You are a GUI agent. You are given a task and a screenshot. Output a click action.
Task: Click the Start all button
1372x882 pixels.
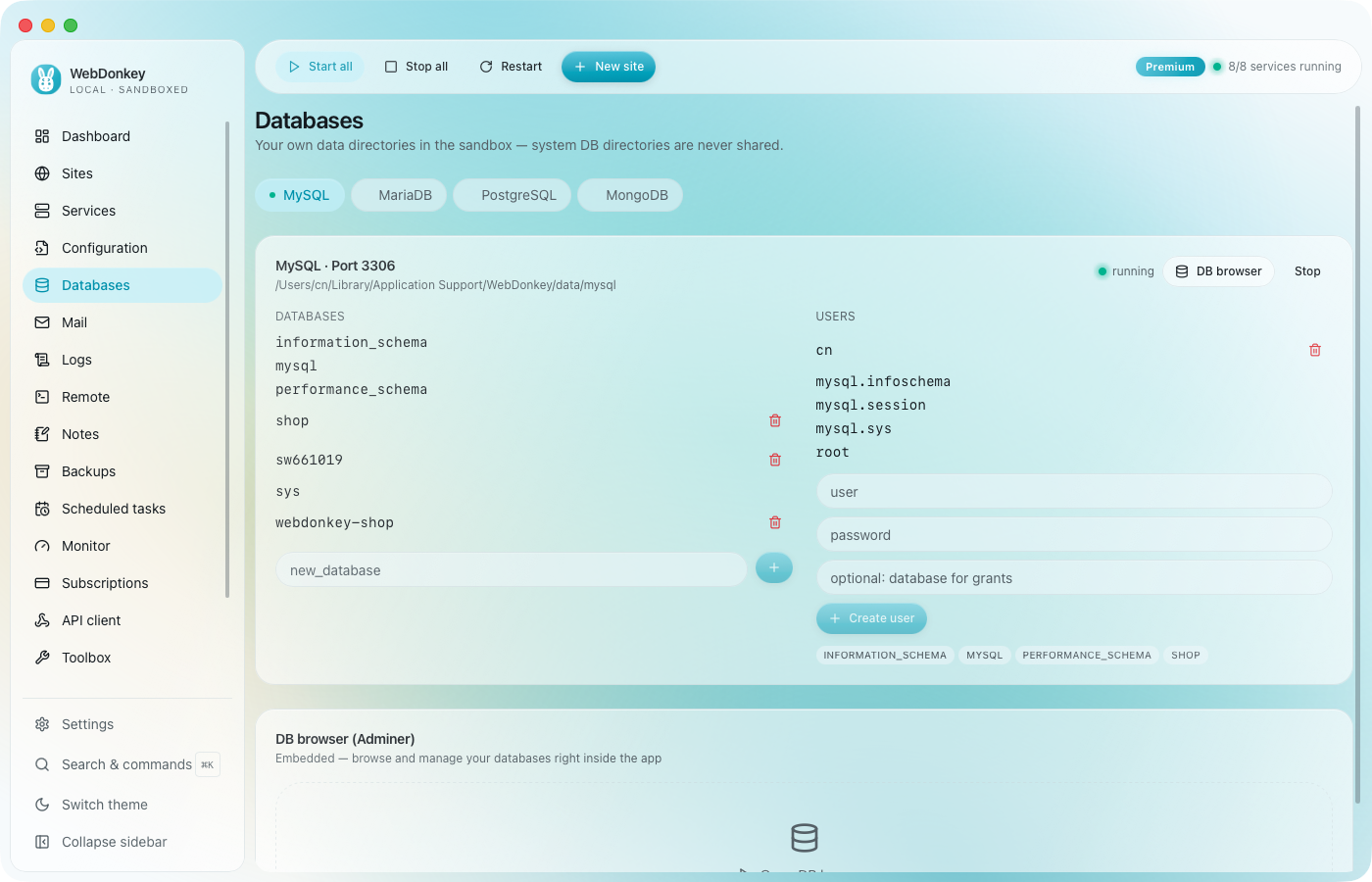pos(320,67)
